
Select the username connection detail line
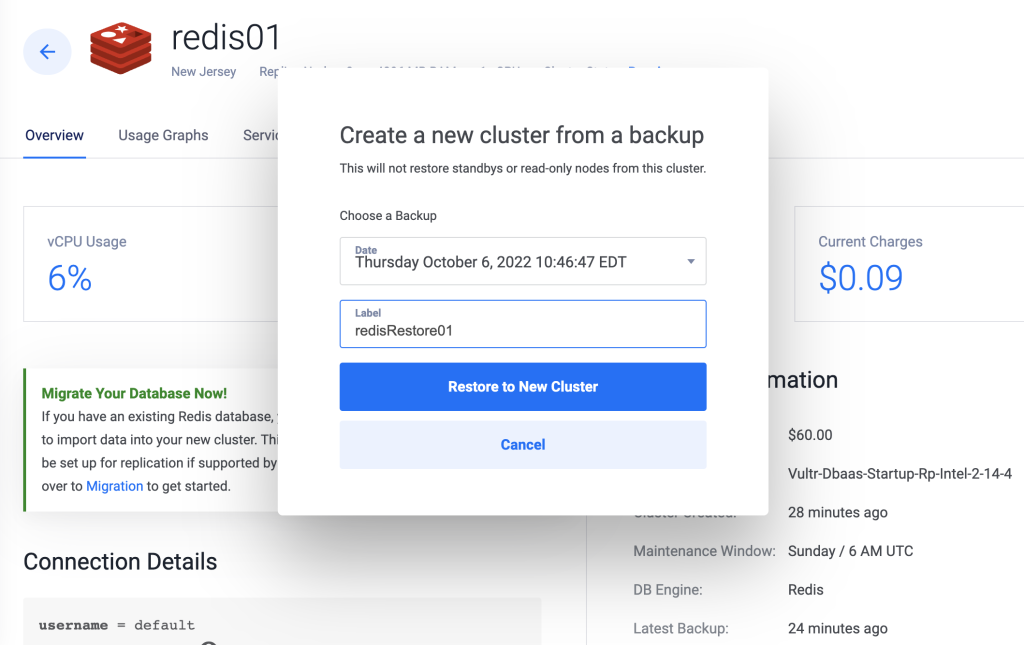click(116, 625)
